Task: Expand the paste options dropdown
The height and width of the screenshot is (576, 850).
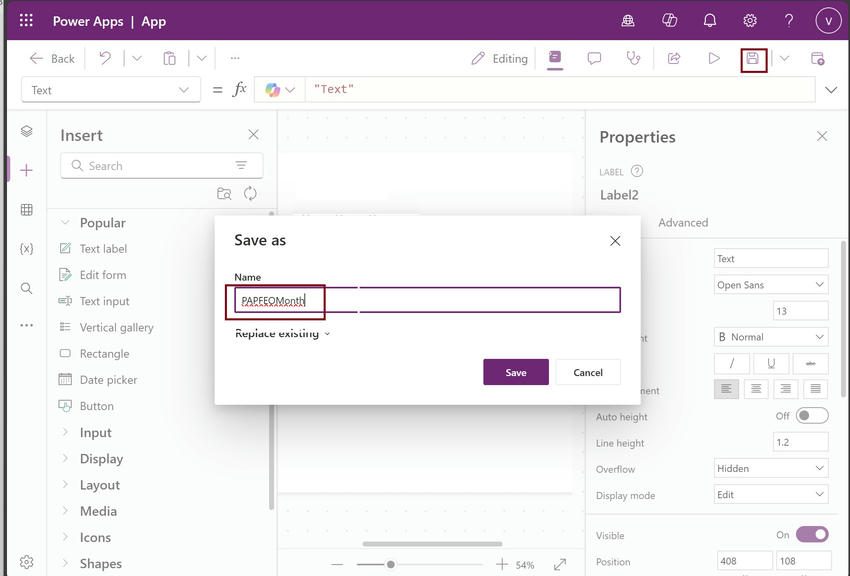Action: [x=202, y=58]
